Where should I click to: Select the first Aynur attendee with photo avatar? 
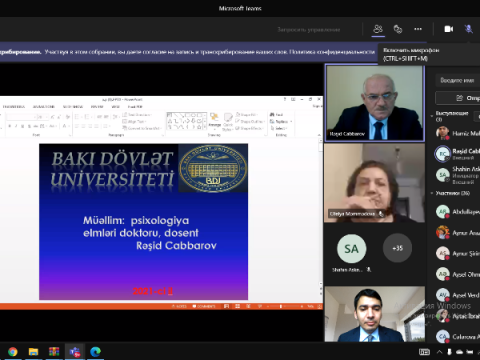coord(457,233)
